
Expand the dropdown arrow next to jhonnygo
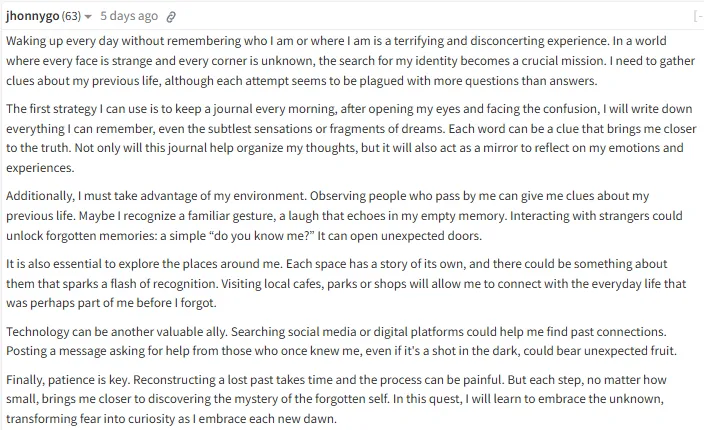[x=88, y=17]
